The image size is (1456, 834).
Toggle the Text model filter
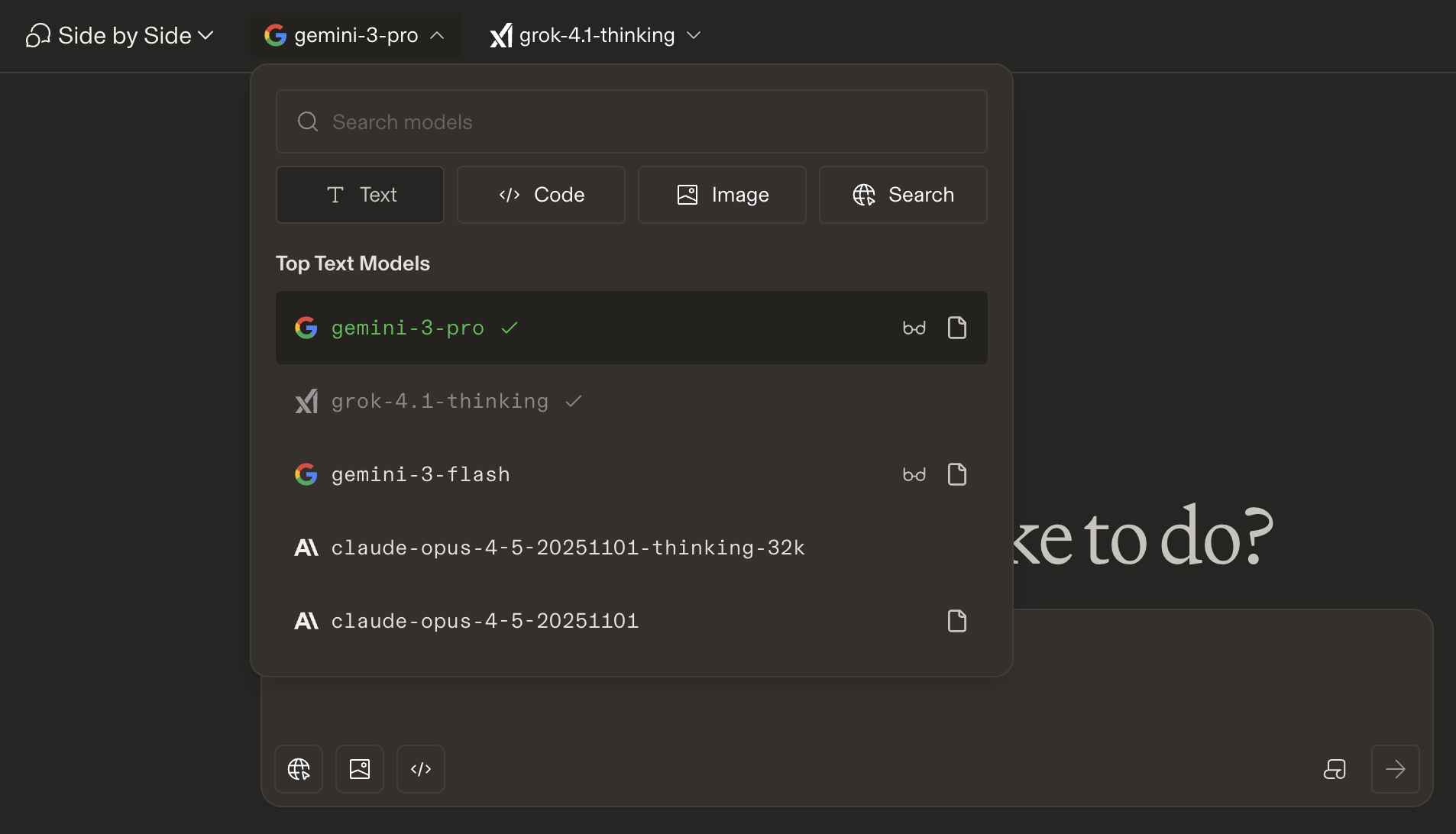click(359, 194)
